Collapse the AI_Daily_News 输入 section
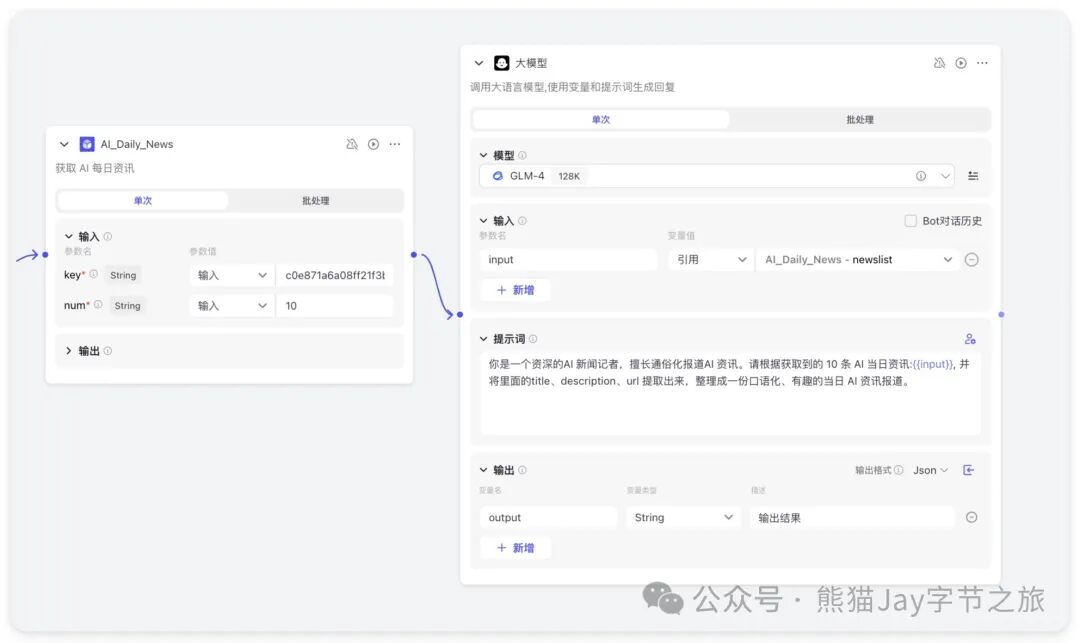The height and width of the screenshot is (643, 1080). pyautogui.click(x=69, y=236)
